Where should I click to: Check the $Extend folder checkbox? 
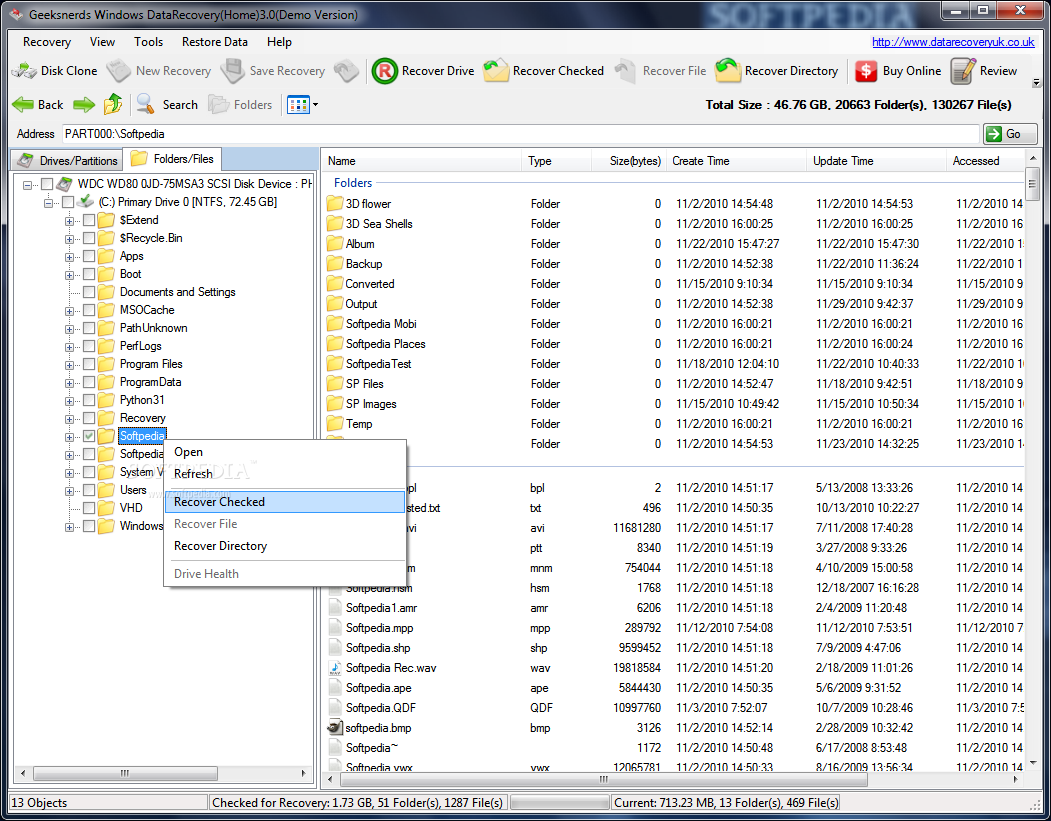click(x=88, y=220)
